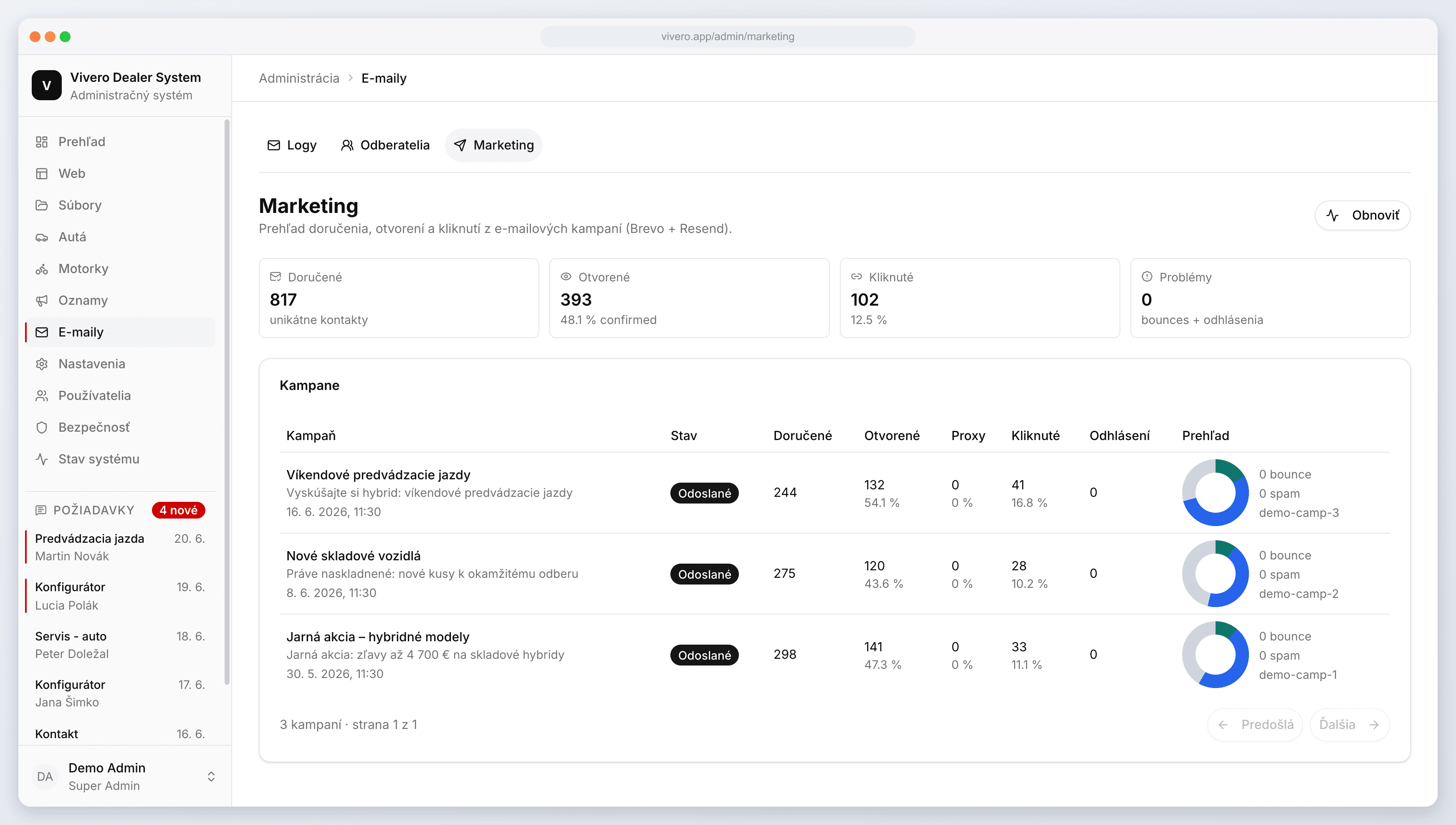Click the Administrácia breadcrumb link
The image size is (1456, 825).
298,78
